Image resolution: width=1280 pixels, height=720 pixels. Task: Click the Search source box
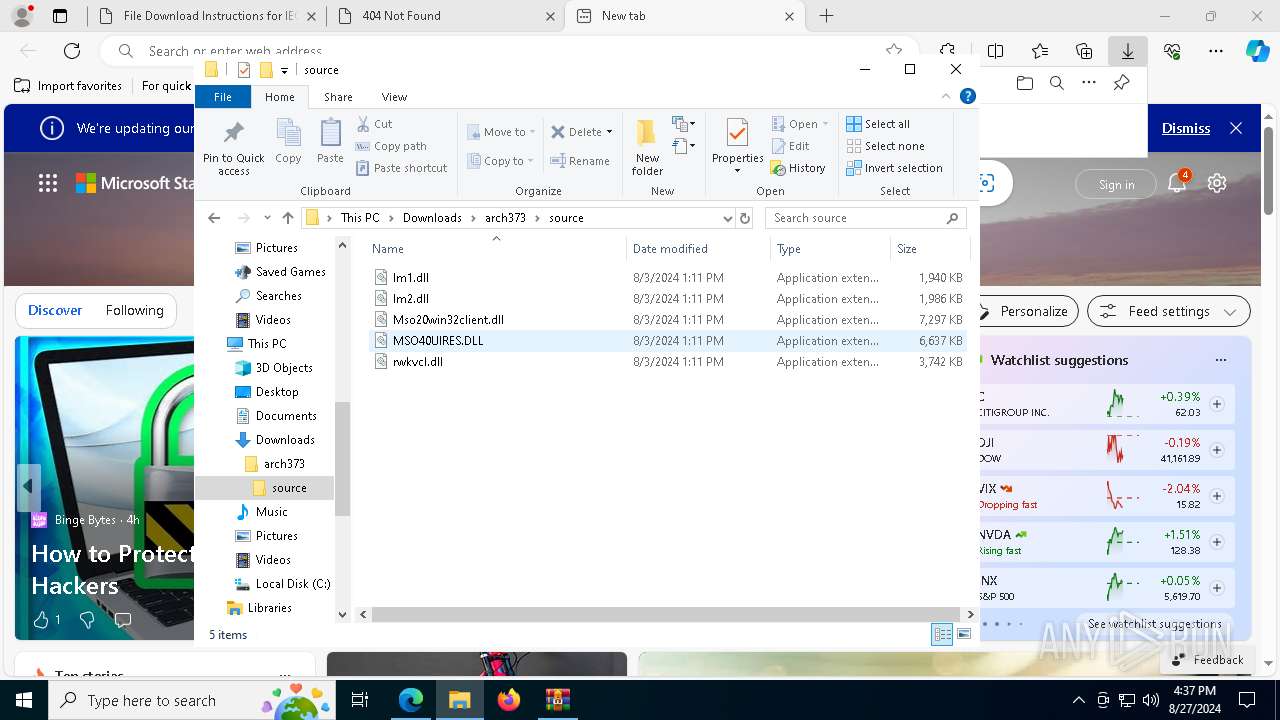[866, 218]
